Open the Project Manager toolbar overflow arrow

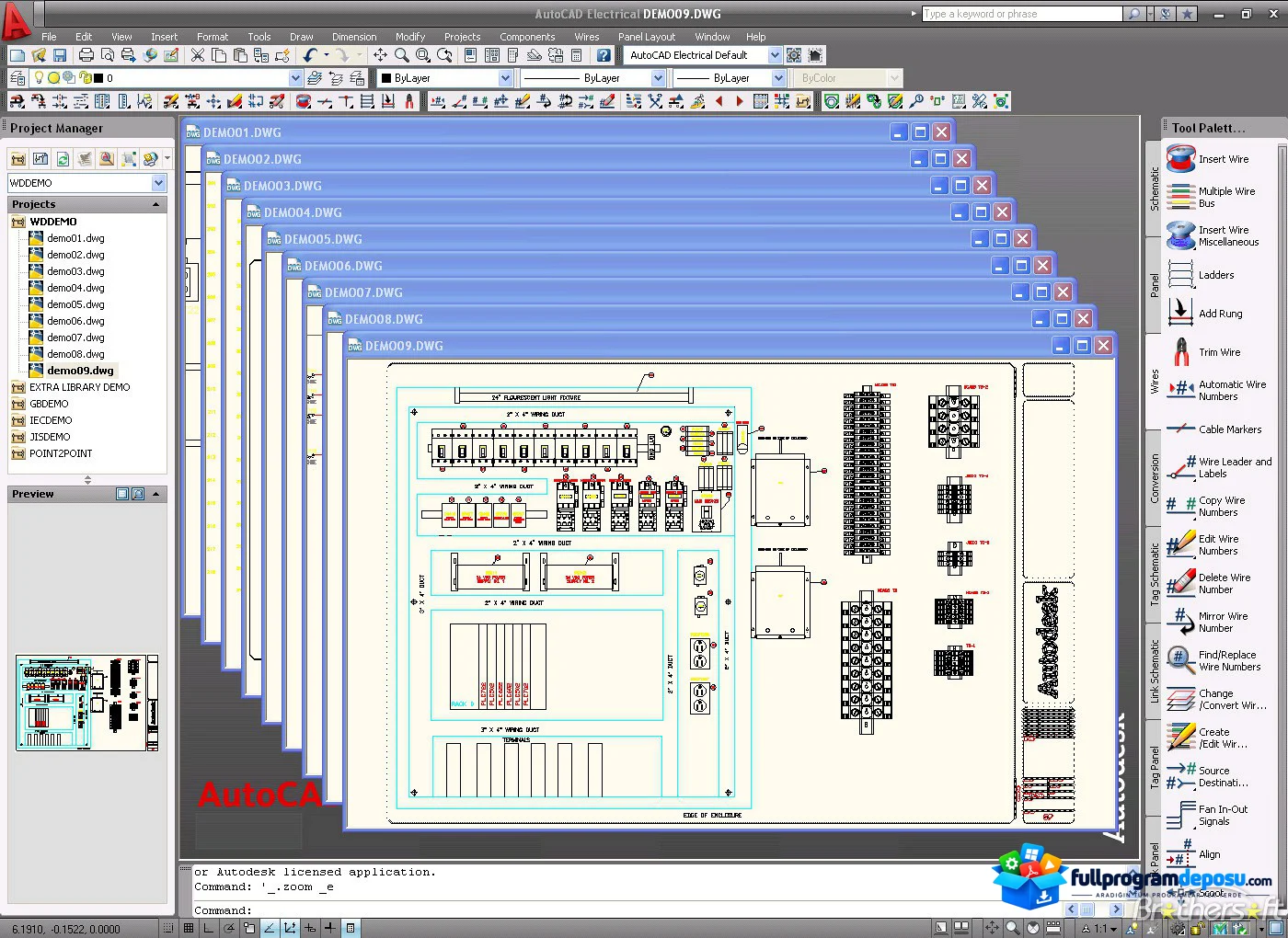click(x=167, y=159)
